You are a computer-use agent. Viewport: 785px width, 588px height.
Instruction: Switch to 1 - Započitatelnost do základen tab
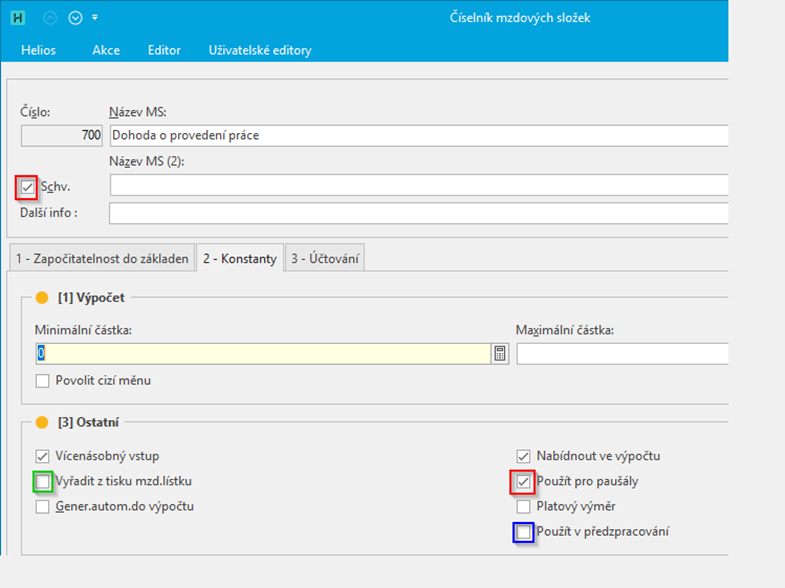101,259
